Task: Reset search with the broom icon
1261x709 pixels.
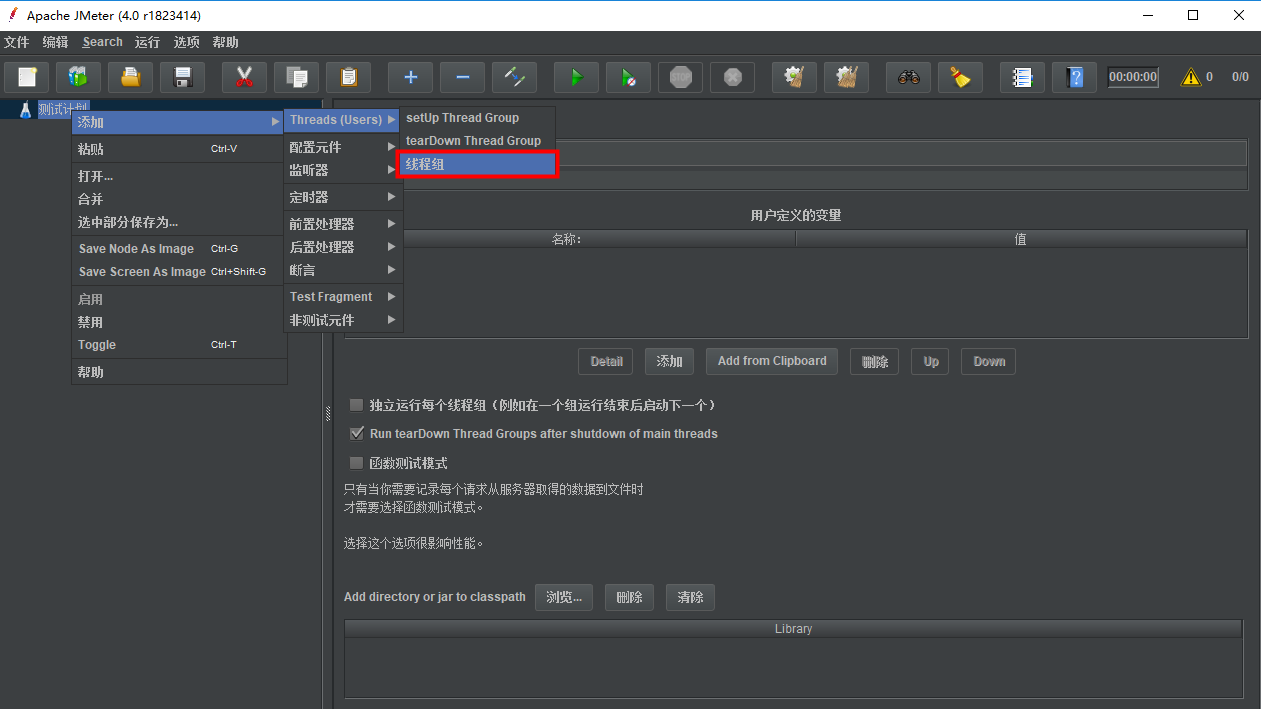Action: click(x=960, y=77)
